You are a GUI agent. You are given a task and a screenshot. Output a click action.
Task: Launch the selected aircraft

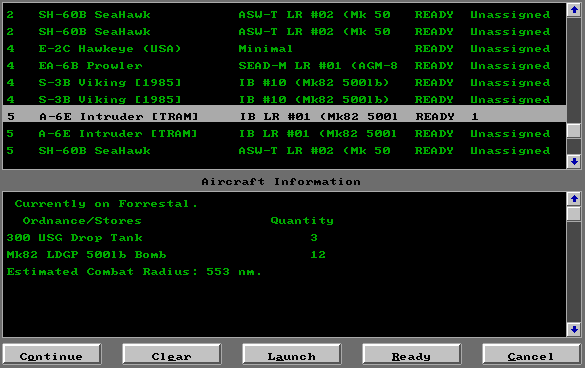coord(292,354)
